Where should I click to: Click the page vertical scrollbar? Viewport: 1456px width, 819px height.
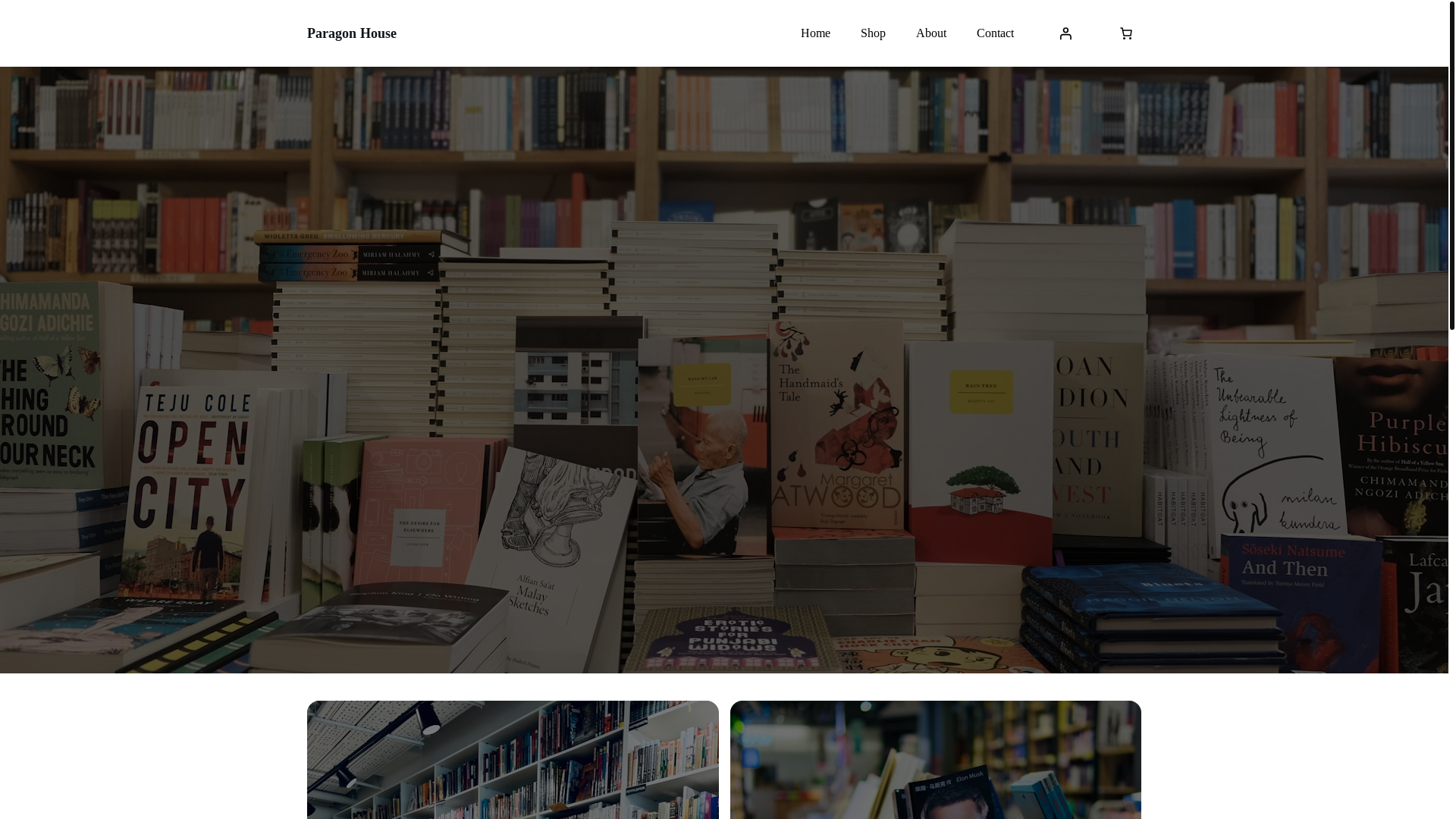pos(1452,165)
